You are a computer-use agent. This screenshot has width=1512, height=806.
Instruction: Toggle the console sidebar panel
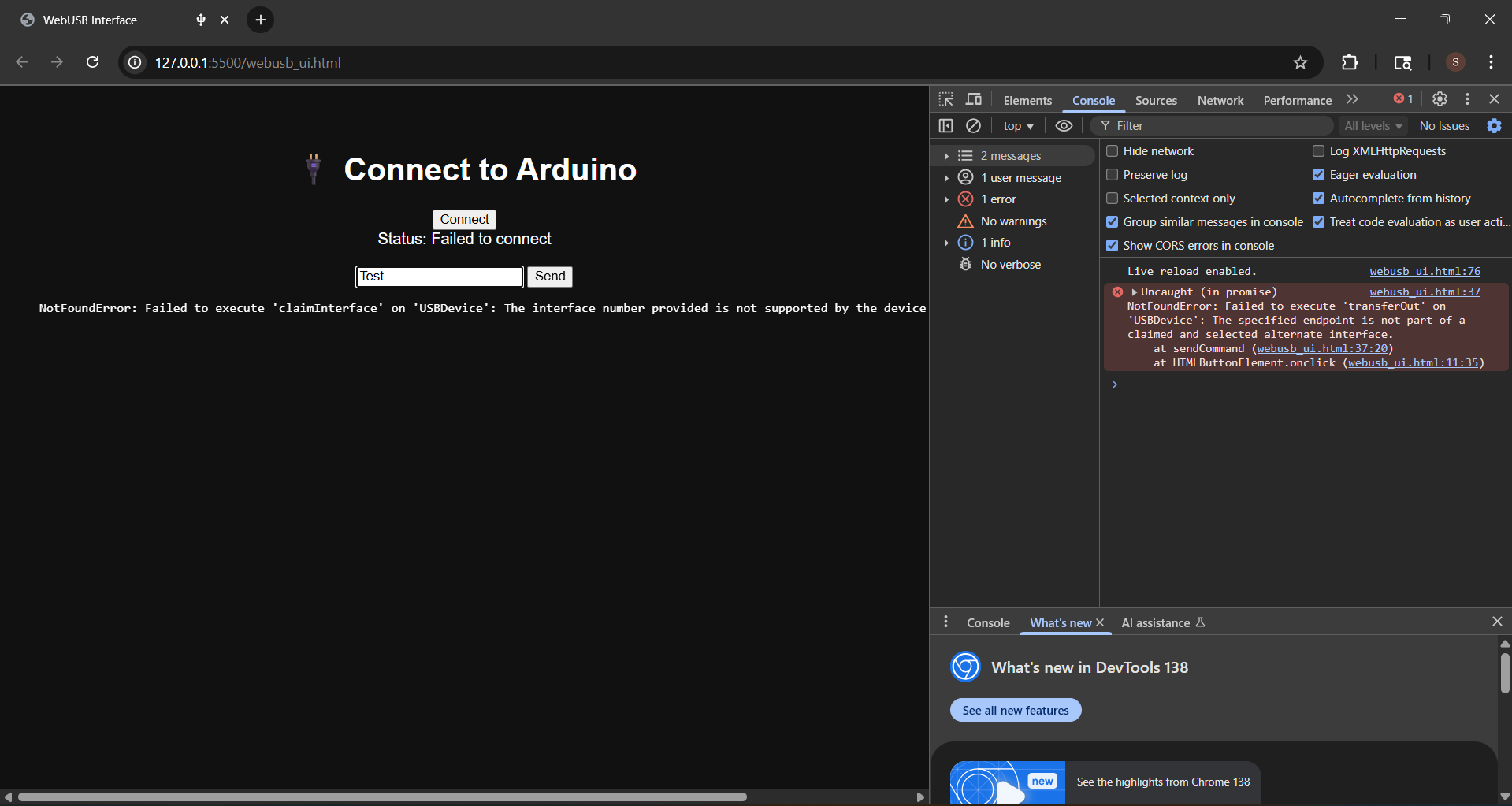946,125
